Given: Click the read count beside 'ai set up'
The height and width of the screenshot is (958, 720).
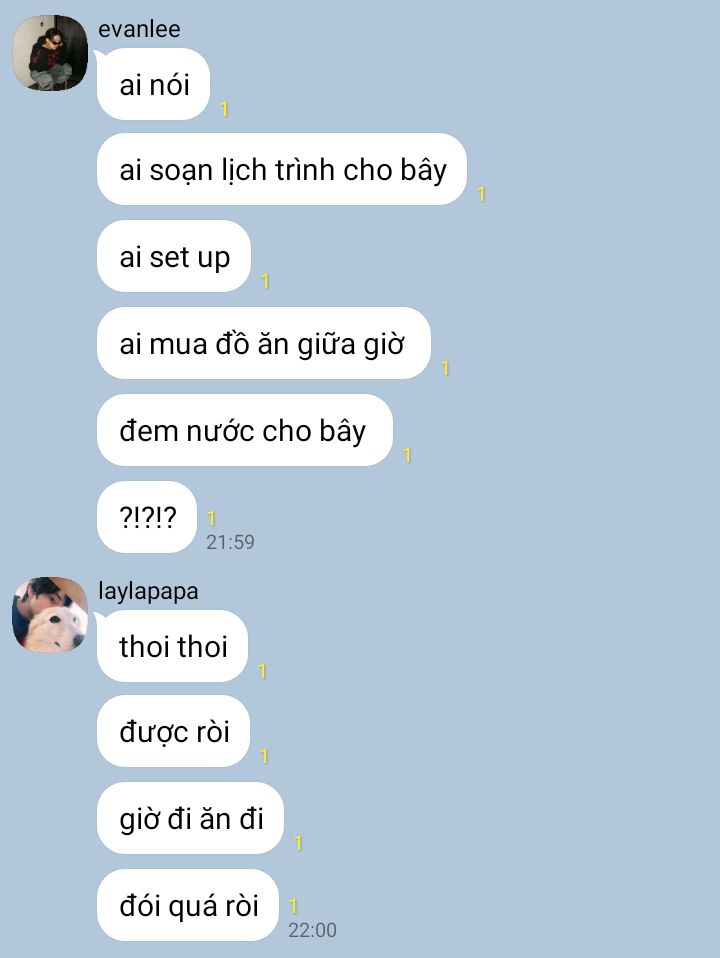Looking at the screenshot, I should point(265,281).
